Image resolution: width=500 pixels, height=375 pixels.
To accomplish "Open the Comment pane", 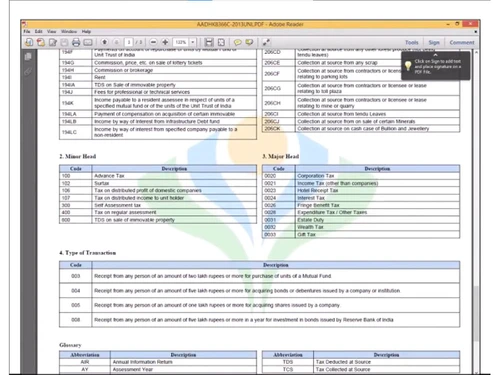I will click(x=462, y=43).
